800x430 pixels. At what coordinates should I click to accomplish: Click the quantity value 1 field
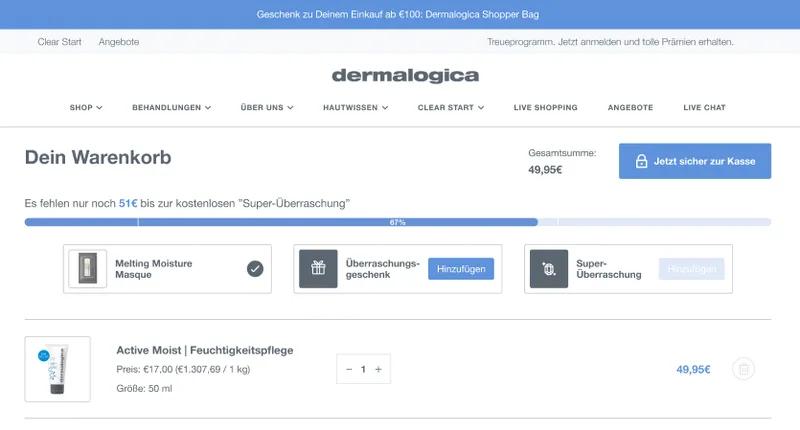363,369
